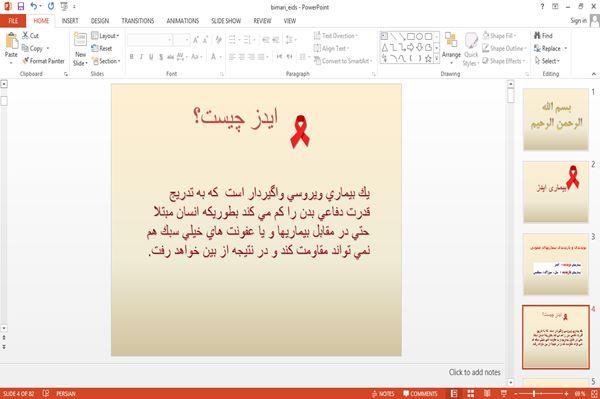The height and width of the screenshot is (399, 600).
Task: Select the right arrow shape in gallery
Action: coord(411,47)
